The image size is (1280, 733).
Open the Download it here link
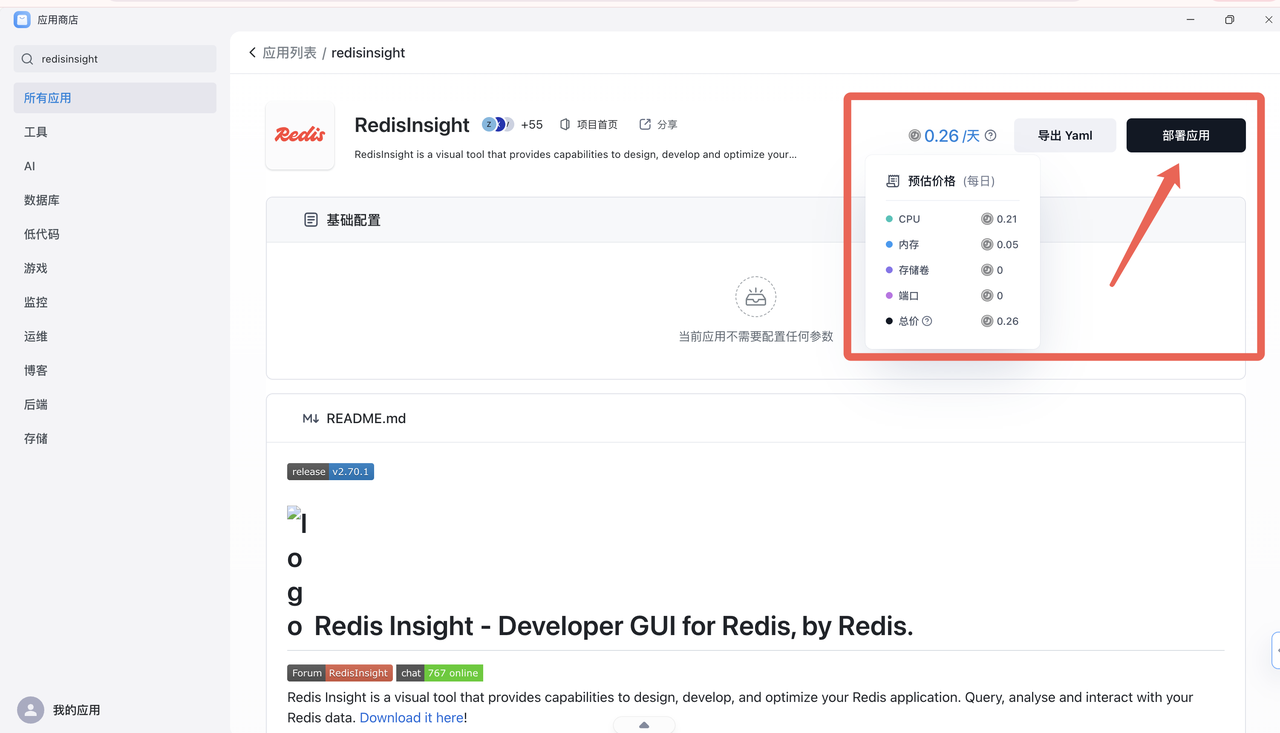click(411, 718)
